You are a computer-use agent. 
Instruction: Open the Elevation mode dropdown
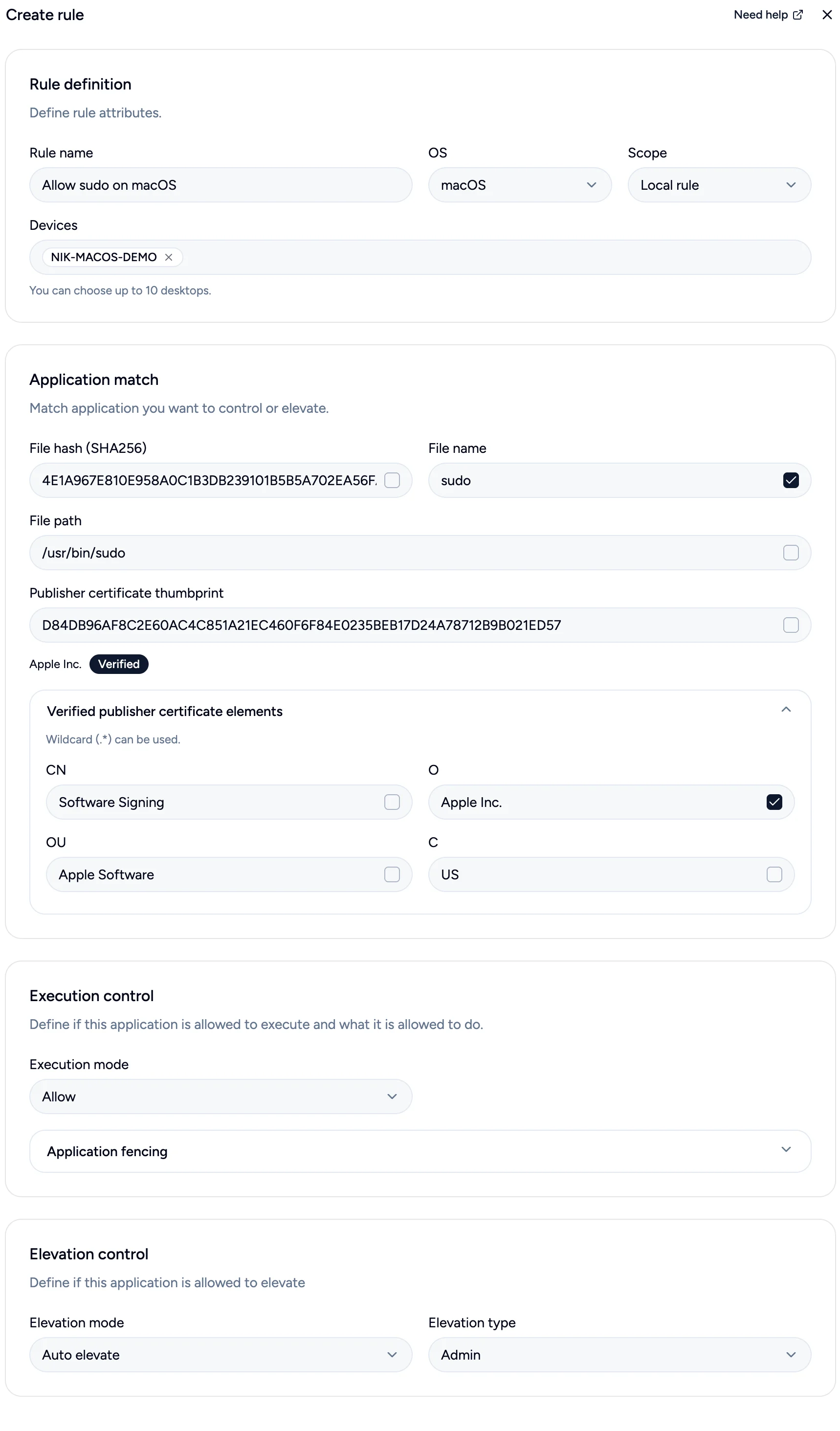coord(221,1356)
